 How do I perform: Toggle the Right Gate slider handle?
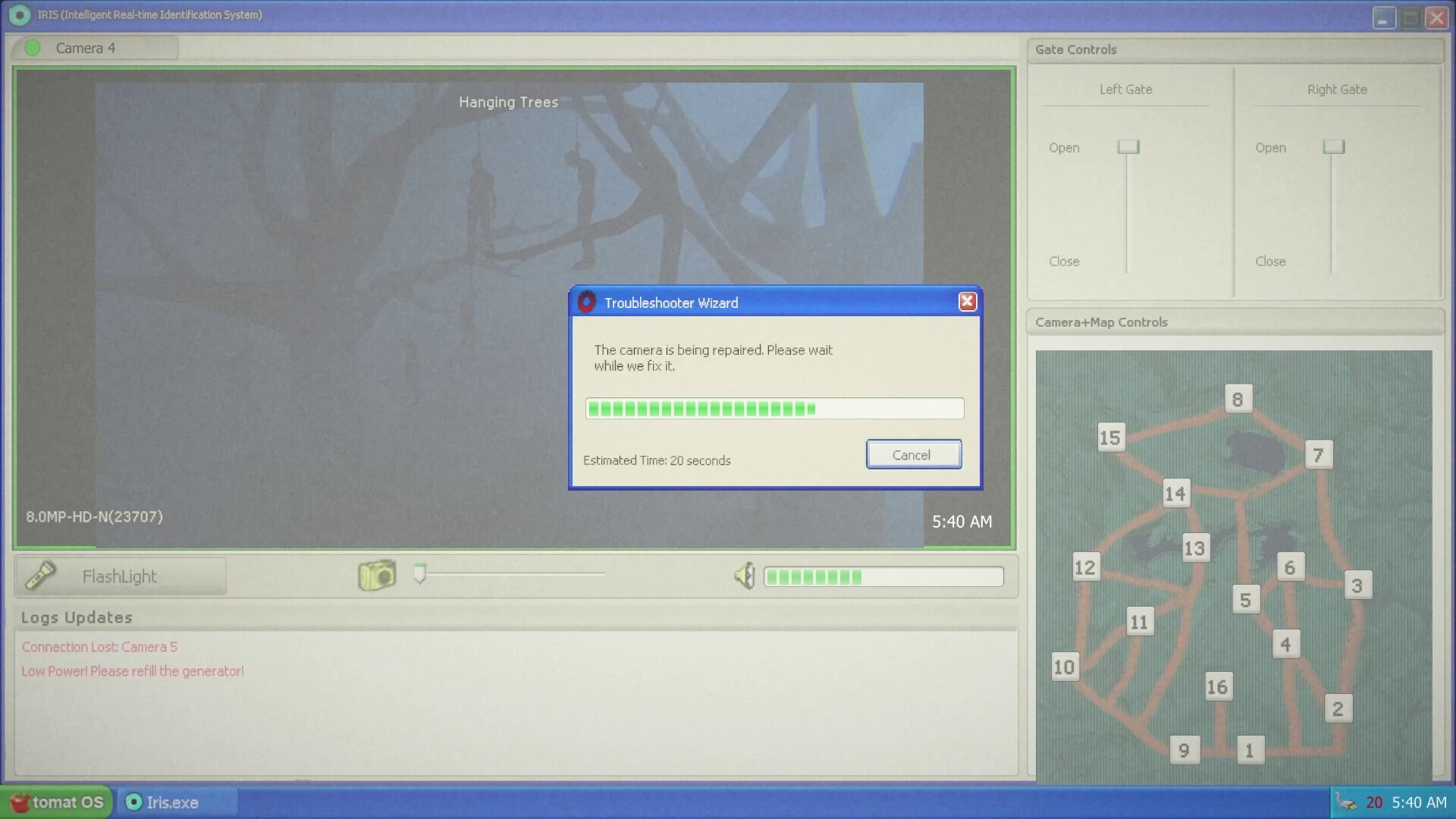coord(1333,146)
